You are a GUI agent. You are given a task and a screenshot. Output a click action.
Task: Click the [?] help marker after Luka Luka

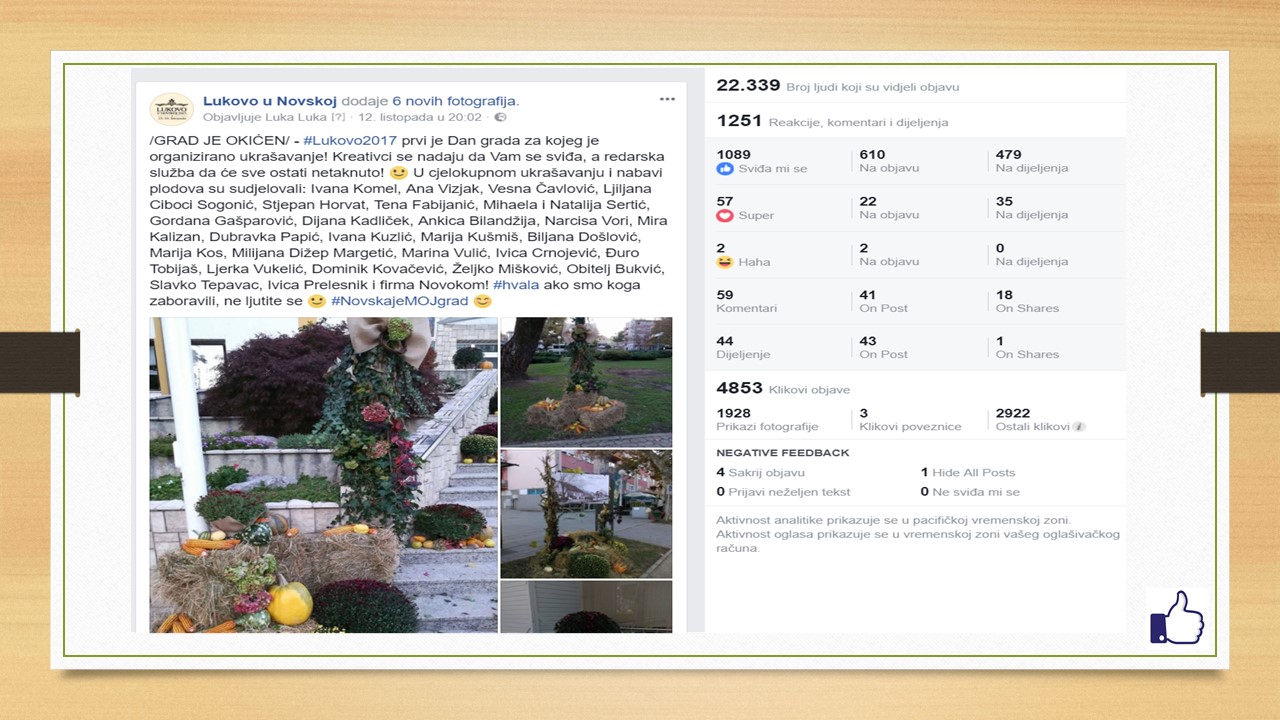(338, 117)
